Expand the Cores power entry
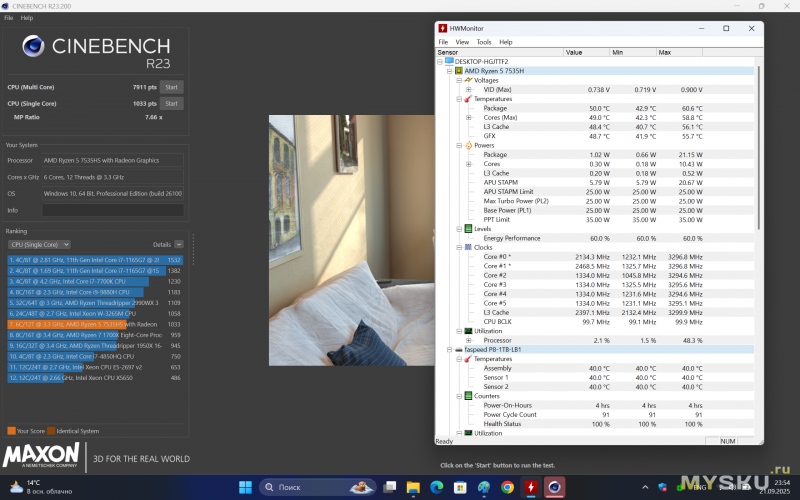Viewport: 800px width, 500px height. tap(468, 164)
